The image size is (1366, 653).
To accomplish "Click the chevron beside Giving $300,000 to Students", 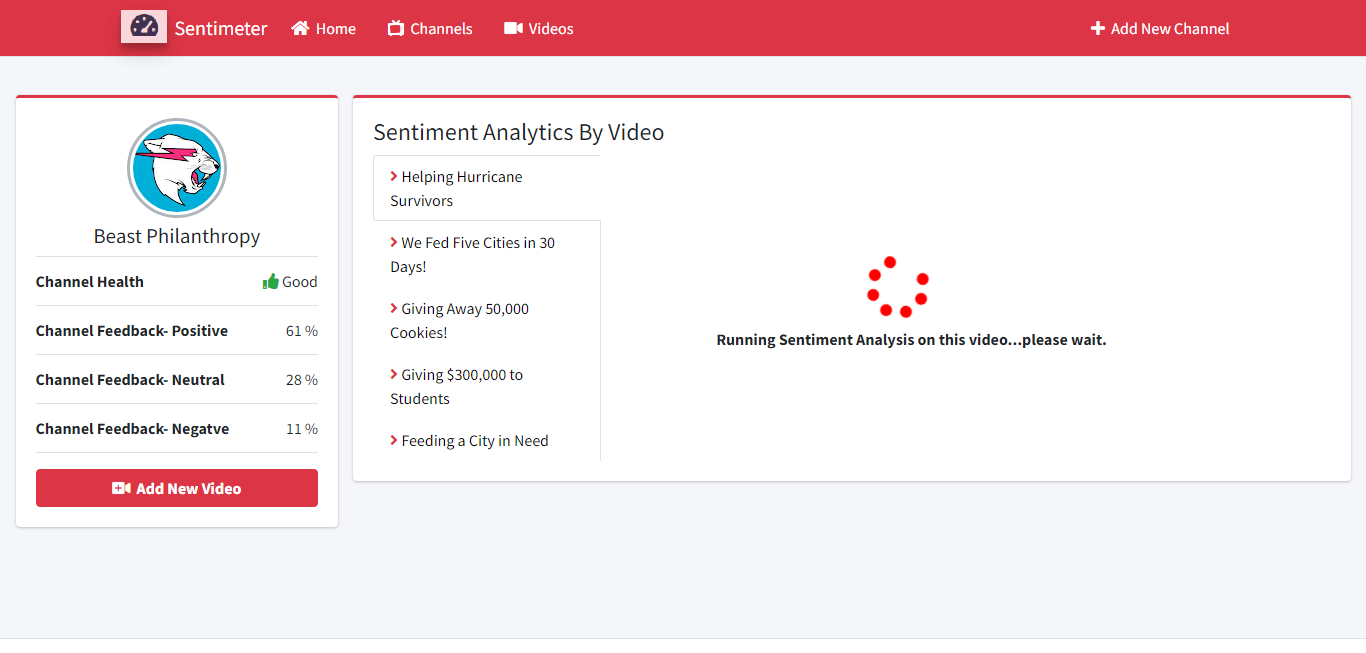I will (x=394, y=374).
